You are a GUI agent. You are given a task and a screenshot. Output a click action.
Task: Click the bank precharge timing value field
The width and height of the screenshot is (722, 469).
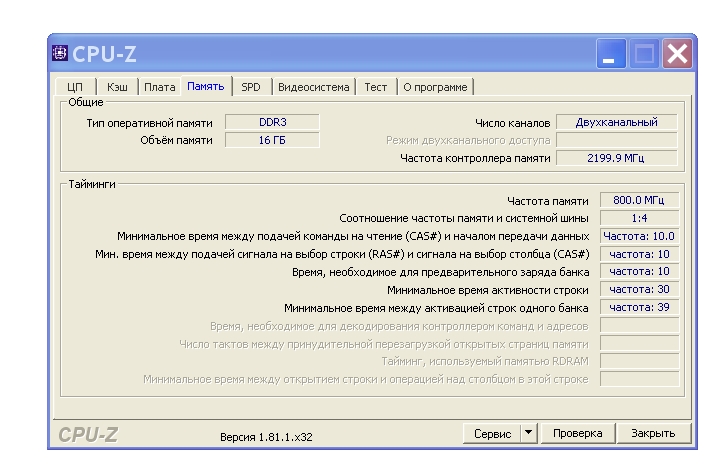(x=639, y=272)
